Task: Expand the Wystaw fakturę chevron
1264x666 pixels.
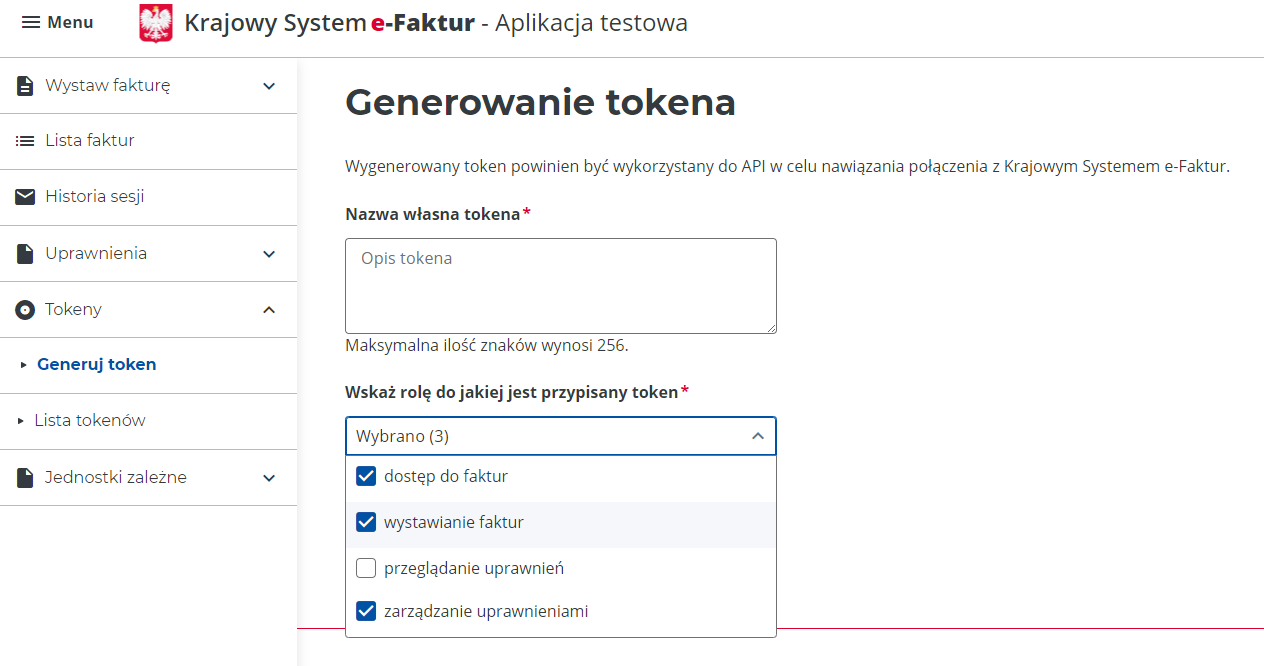Action: point(269,86)
